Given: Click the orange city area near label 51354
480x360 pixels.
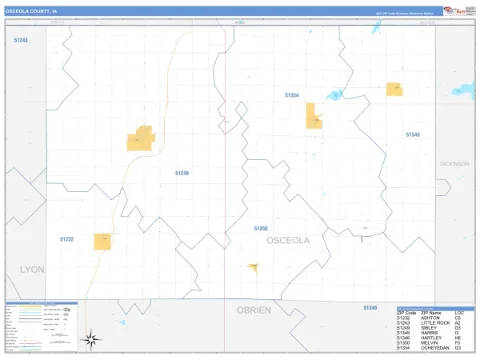Looking at the screenshot, I should 314,116.
